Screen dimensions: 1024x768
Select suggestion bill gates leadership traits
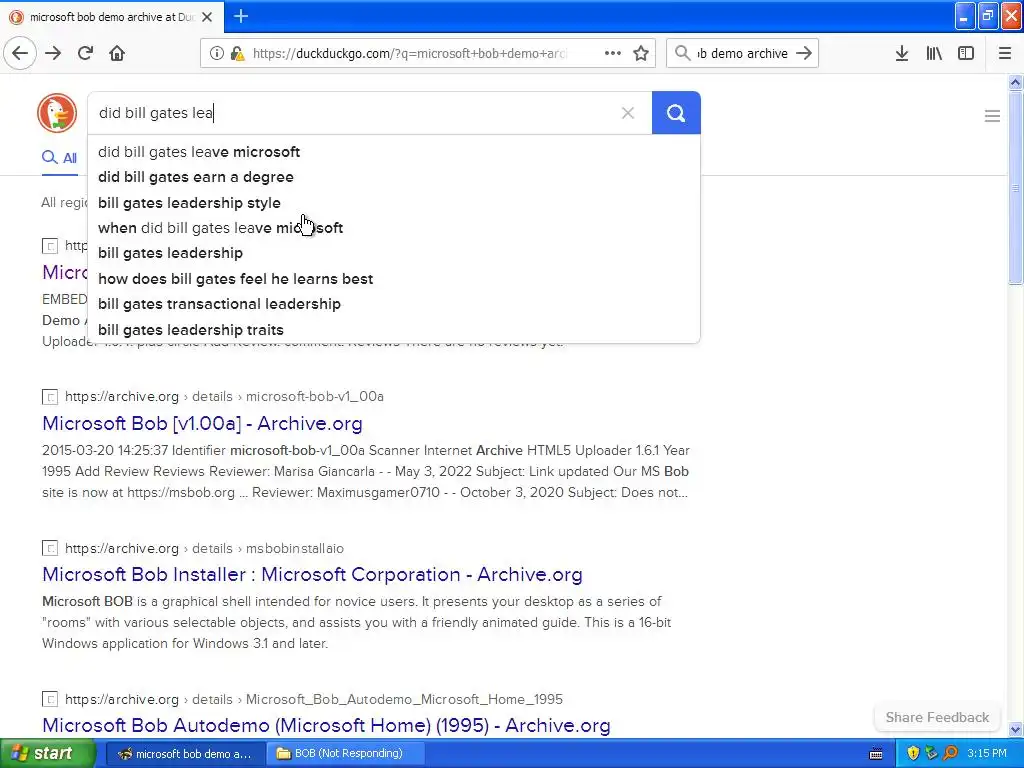394,330
